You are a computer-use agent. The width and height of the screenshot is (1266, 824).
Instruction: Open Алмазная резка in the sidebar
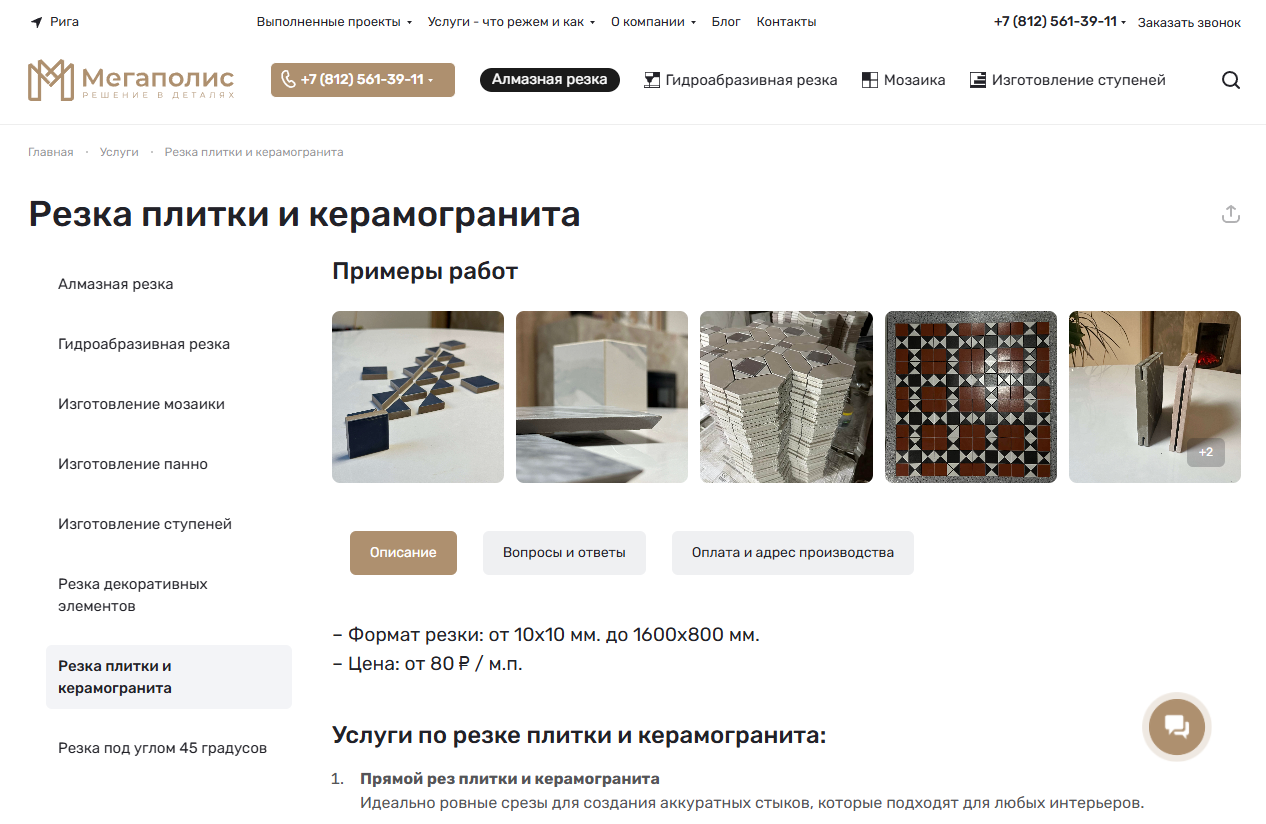coord(116,284)
